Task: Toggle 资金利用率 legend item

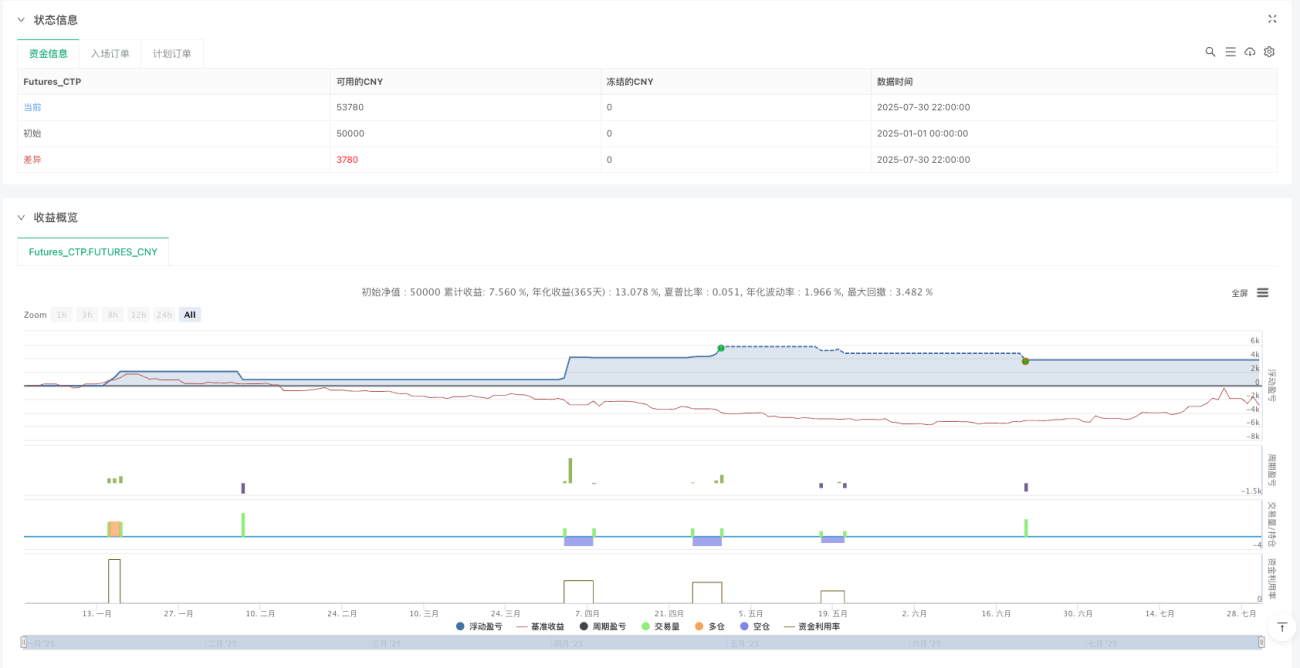Action: (812, 626)
